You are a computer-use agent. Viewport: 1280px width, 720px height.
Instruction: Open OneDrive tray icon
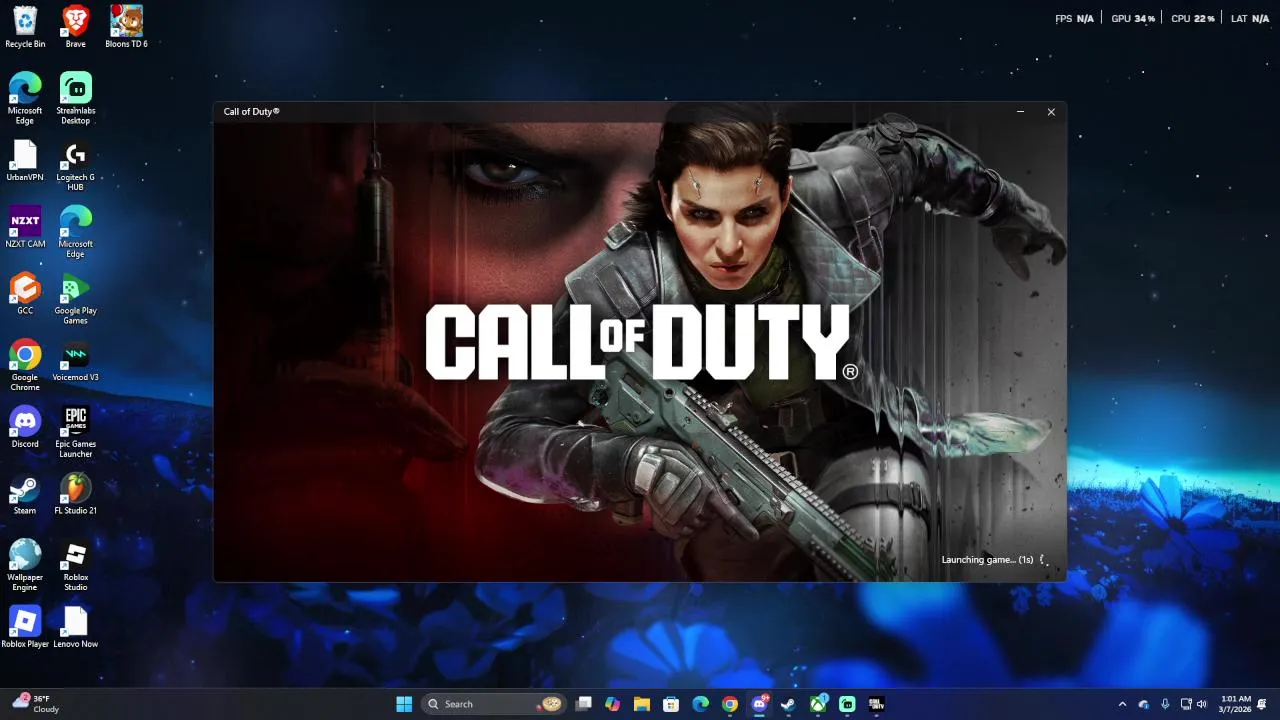pyautogui.click(x=1144, y=704)
